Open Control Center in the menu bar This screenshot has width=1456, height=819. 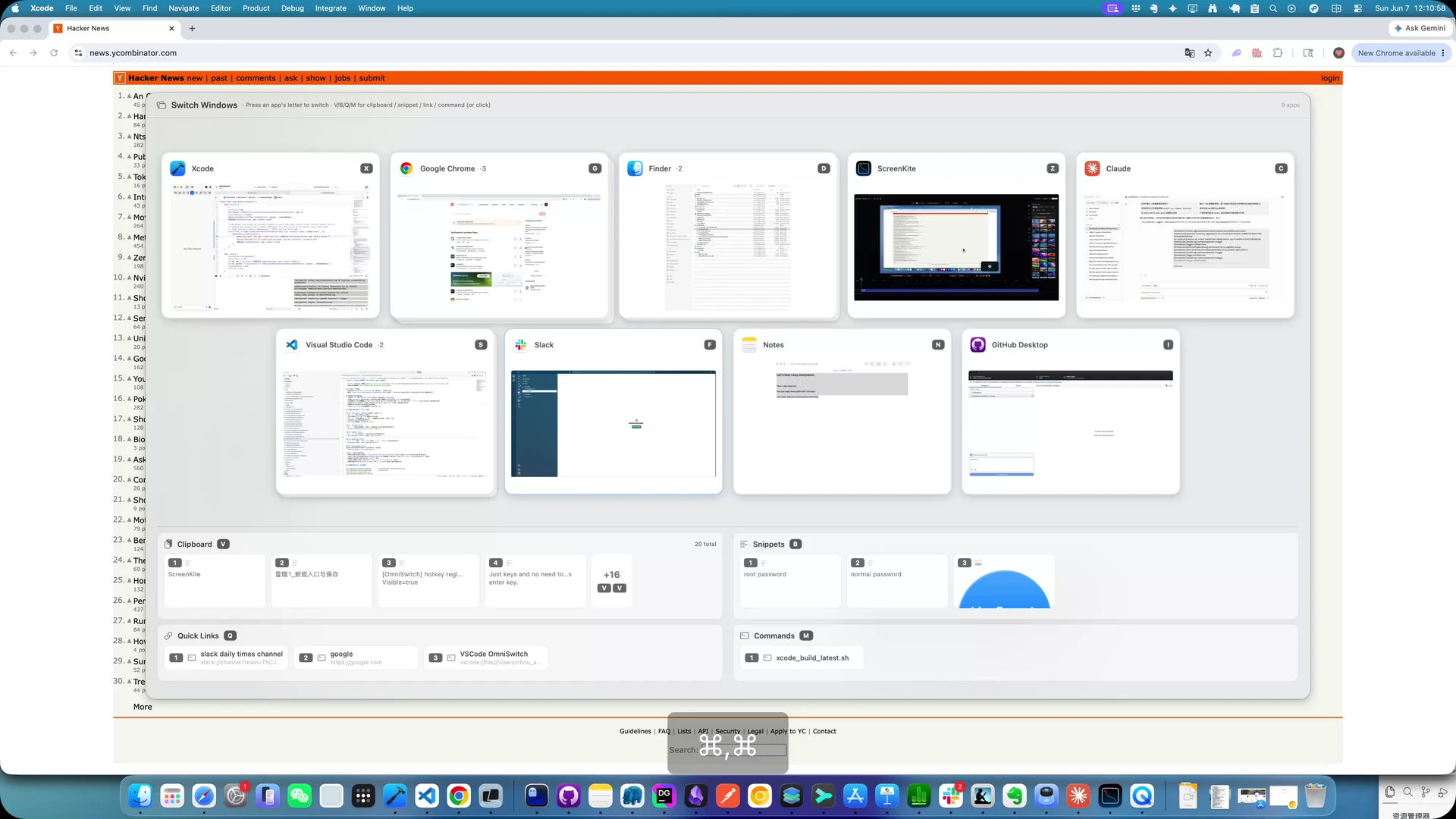(x=1357, y=8)
